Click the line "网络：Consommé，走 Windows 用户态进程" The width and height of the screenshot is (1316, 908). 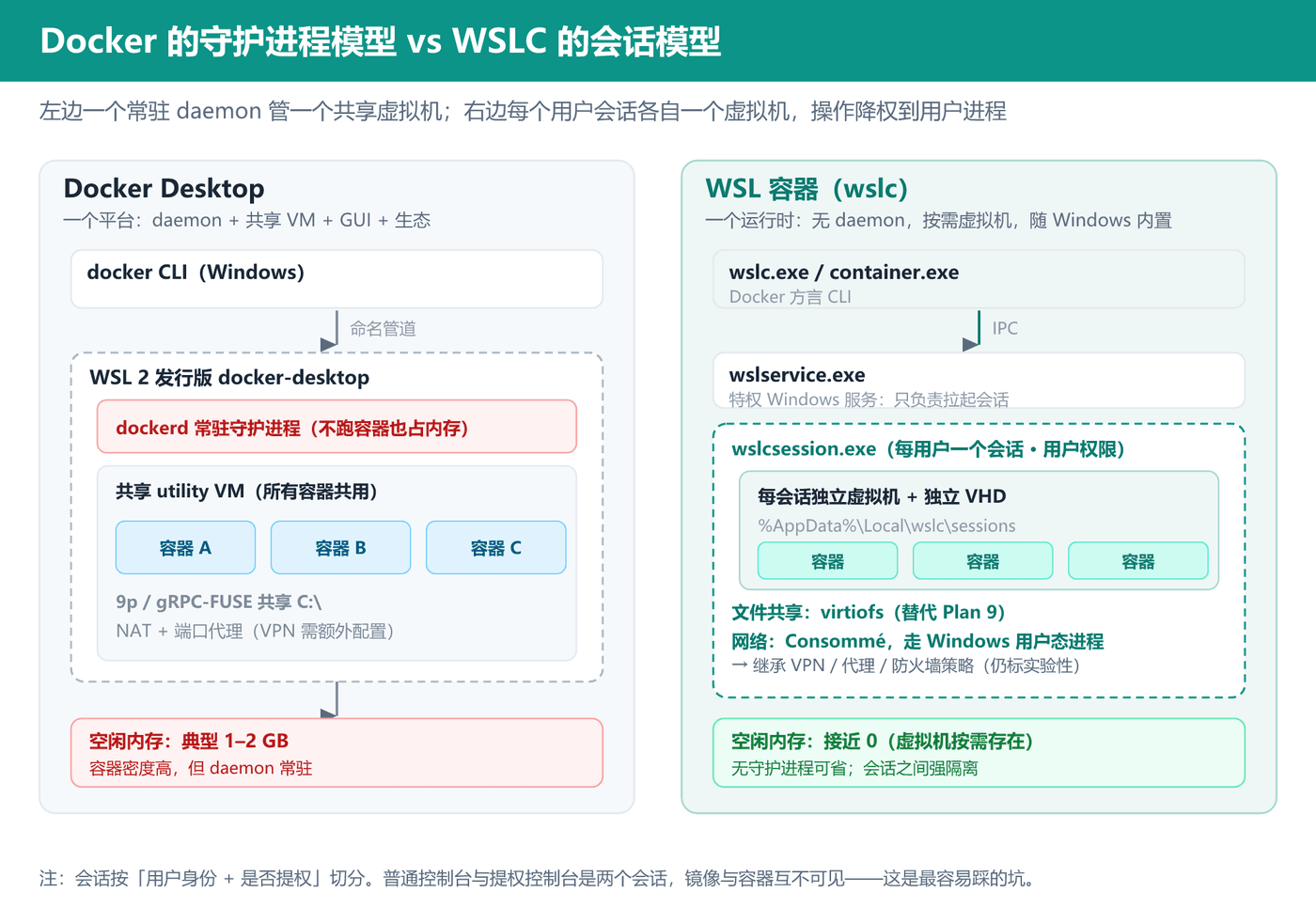point(917,641)
